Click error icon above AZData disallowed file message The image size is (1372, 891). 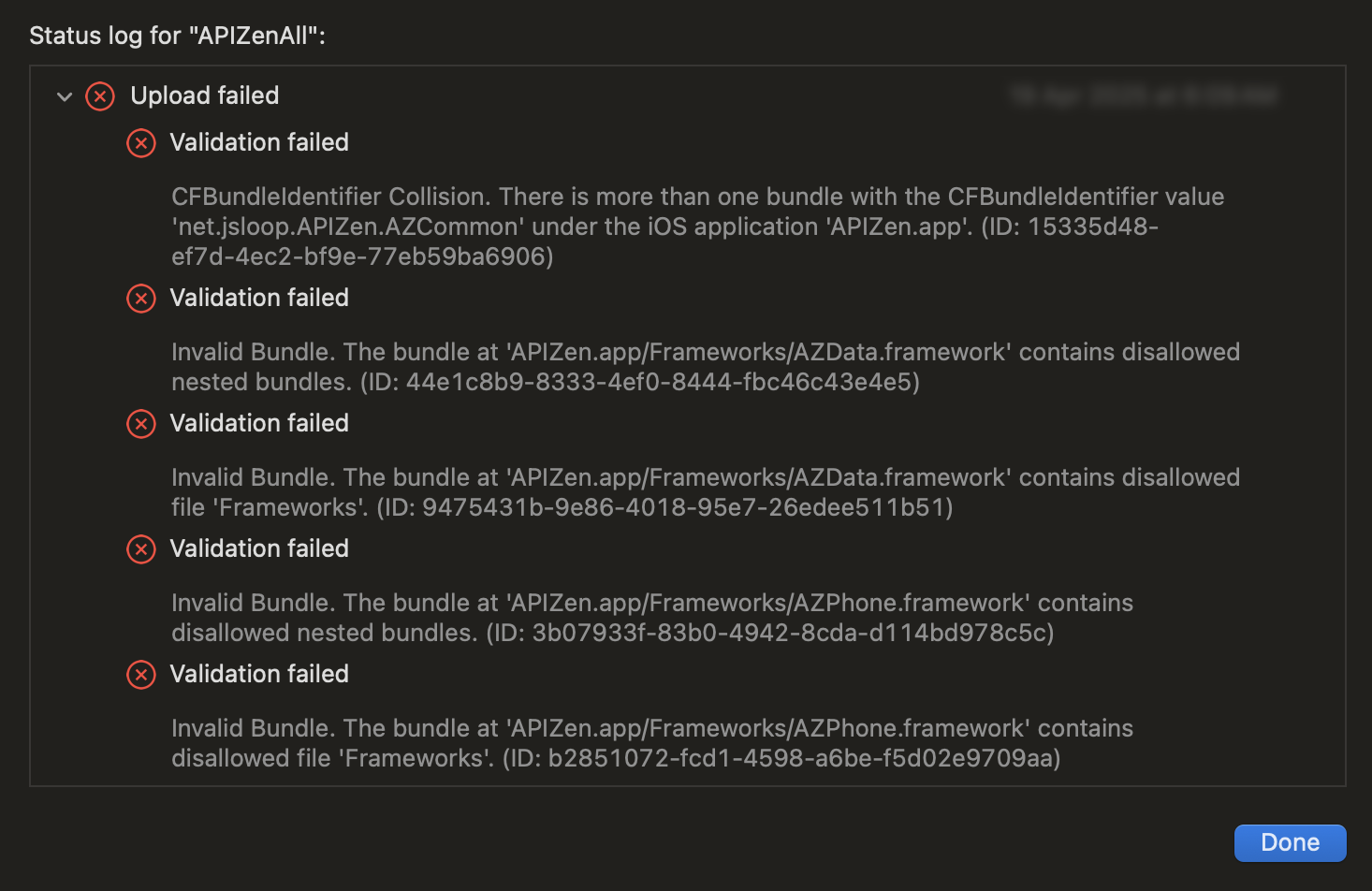point(141,424)
